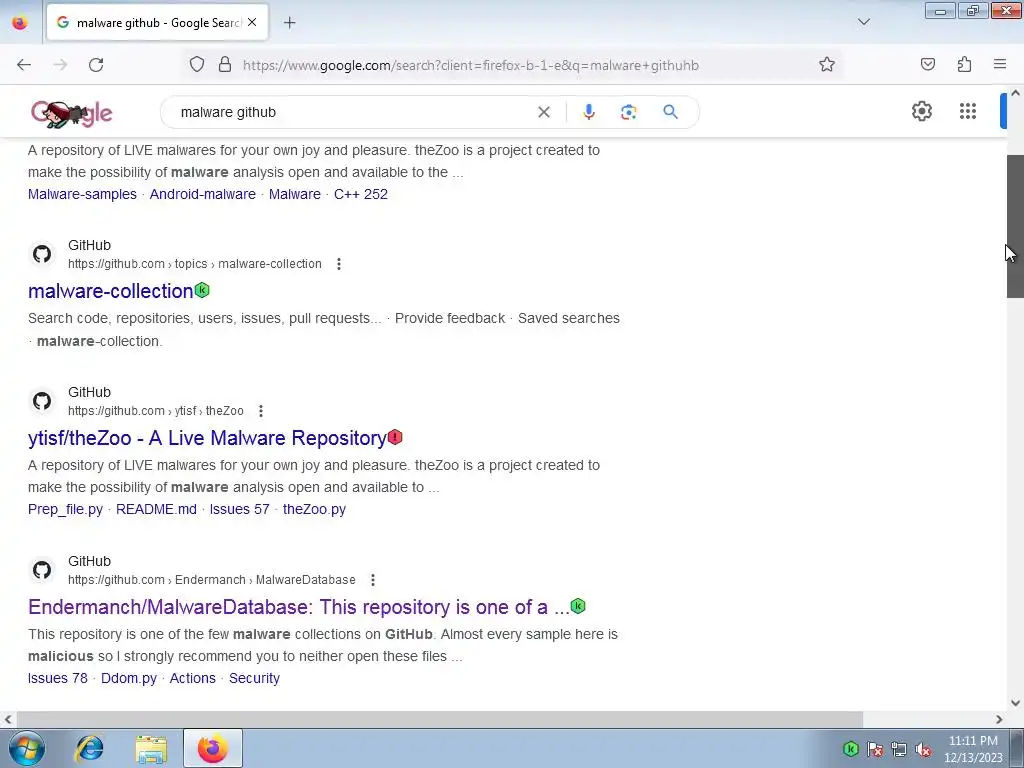The height and width of the screenshot is (768, 1024).
Task: Close the malware github search tab
Action: (x=252, y=22)
